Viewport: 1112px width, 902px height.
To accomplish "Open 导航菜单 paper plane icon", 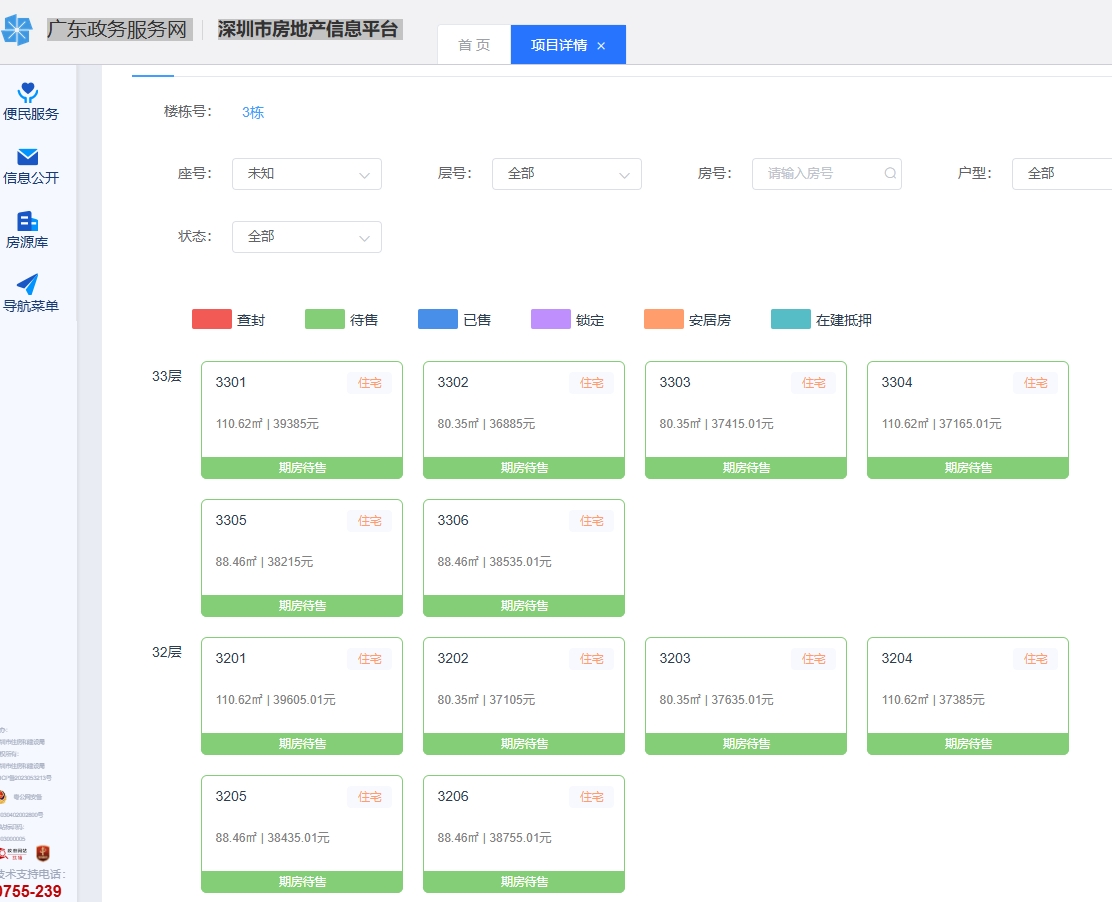I will [28, 285].
